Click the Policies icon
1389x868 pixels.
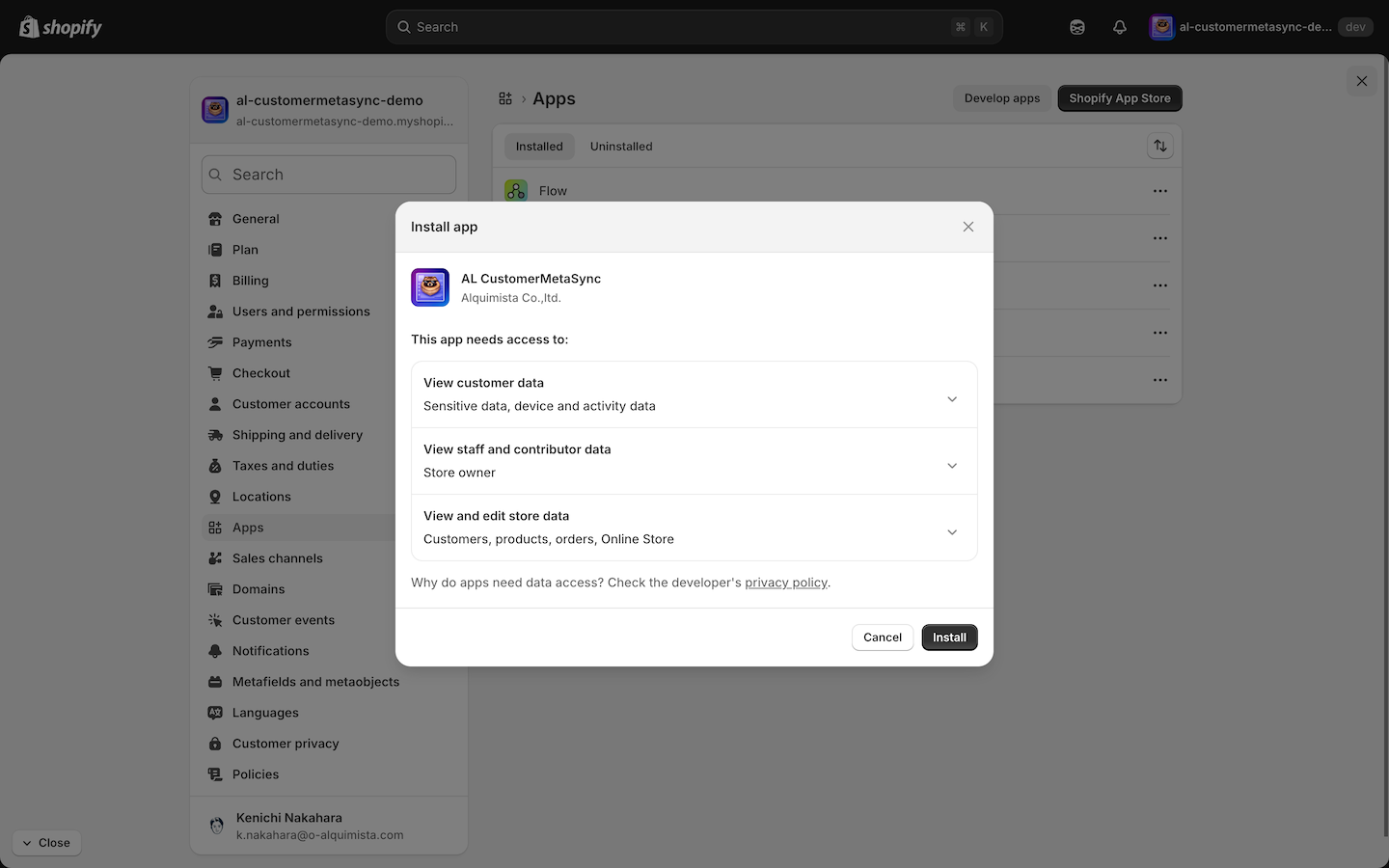click(x=215, y=774)
